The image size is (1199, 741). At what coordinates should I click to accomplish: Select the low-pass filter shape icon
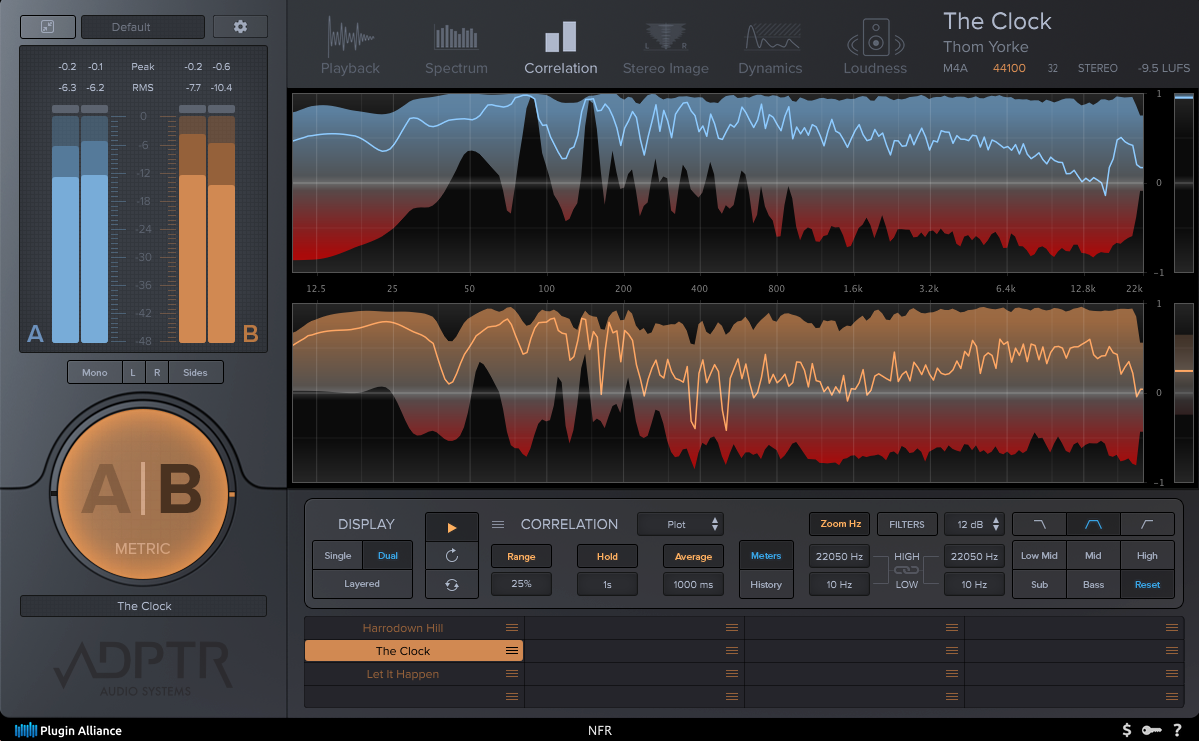1039,524
